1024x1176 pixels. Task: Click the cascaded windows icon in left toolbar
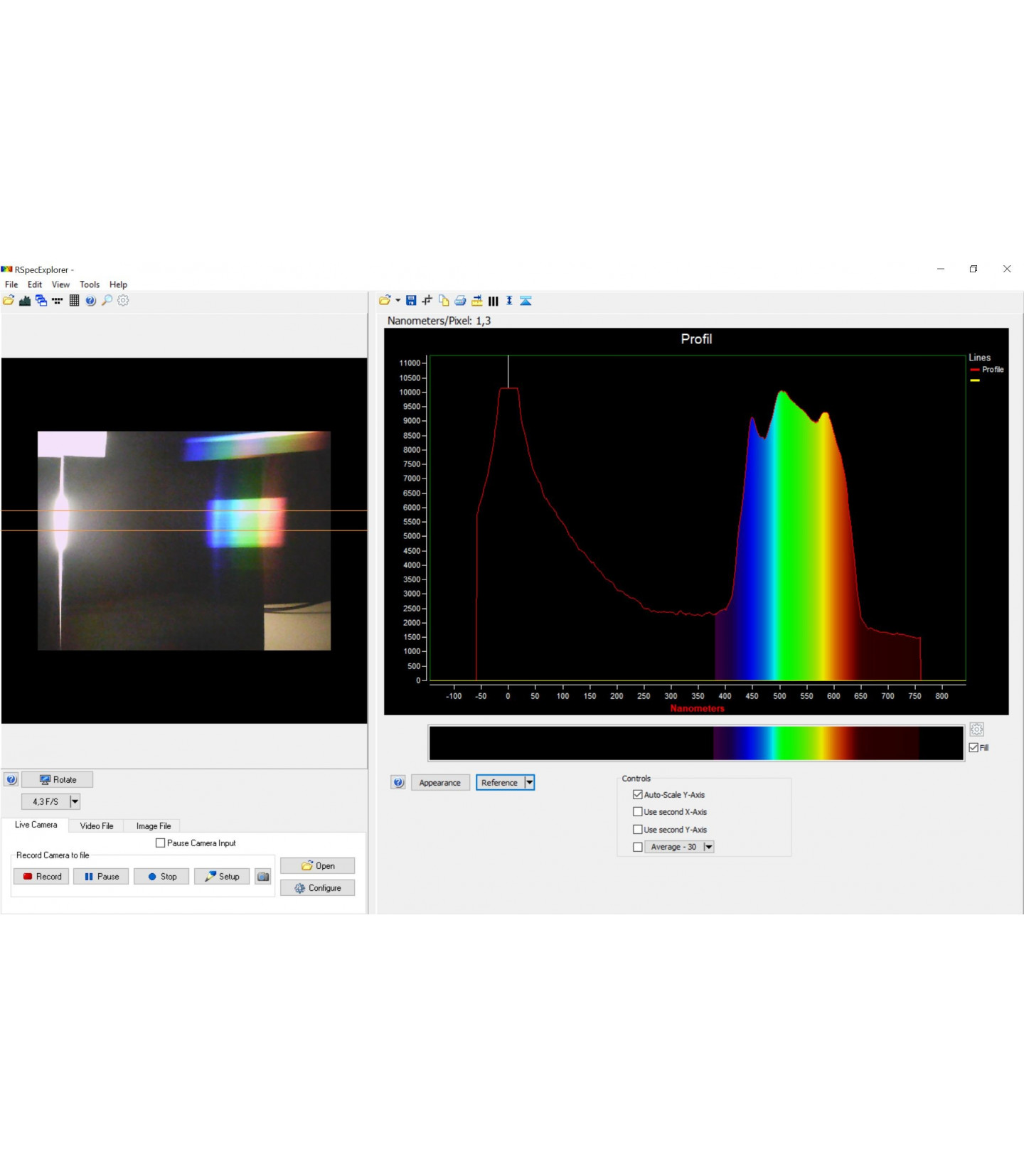(x=41, y=301)
